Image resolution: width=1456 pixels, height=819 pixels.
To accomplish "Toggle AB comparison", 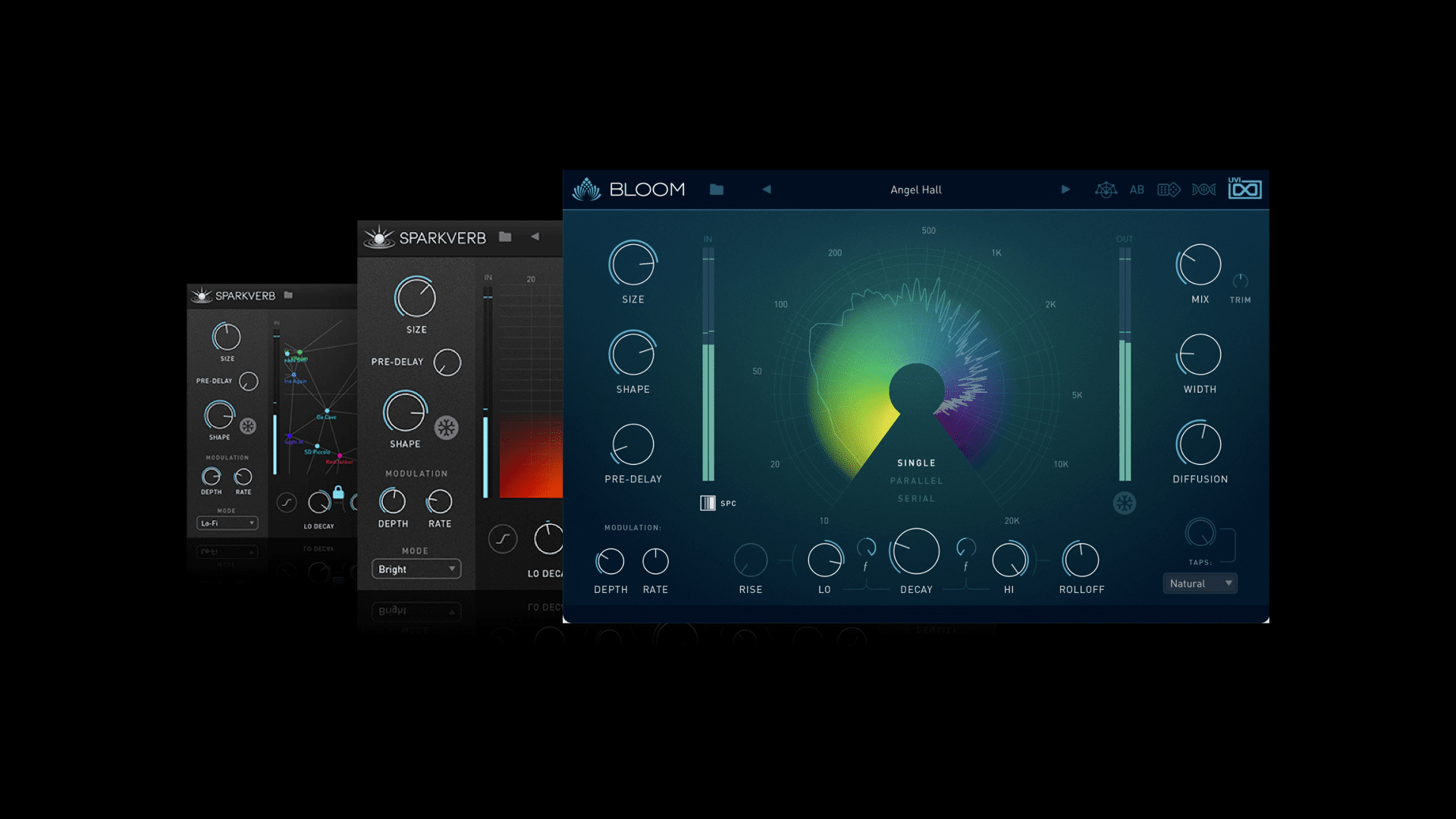I will pos(1136,190).
